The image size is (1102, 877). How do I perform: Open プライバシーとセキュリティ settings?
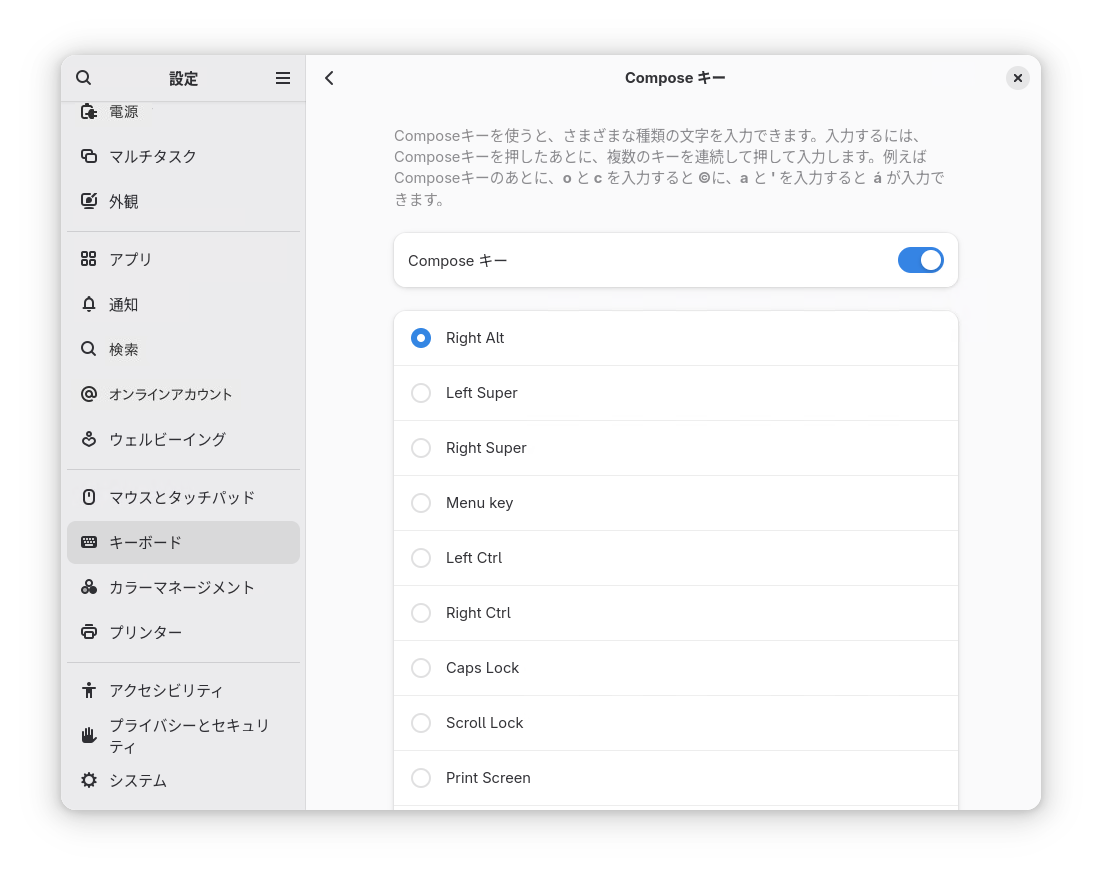(x=91, y=735)
